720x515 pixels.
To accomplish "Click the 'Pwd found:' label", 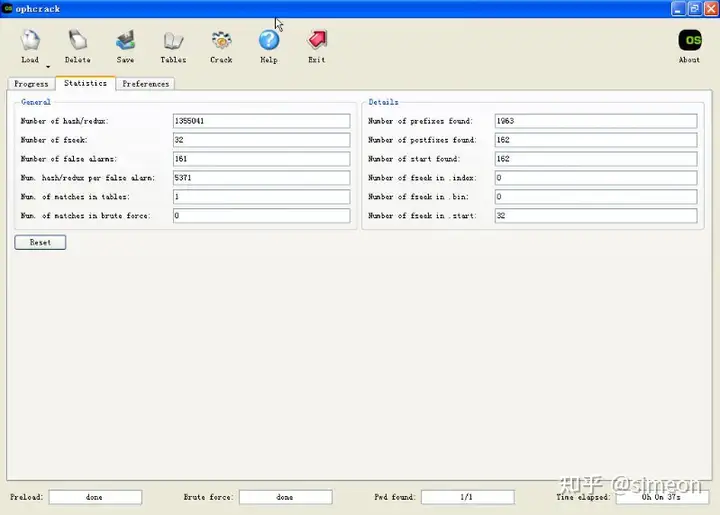I will (x=394, y=497).
